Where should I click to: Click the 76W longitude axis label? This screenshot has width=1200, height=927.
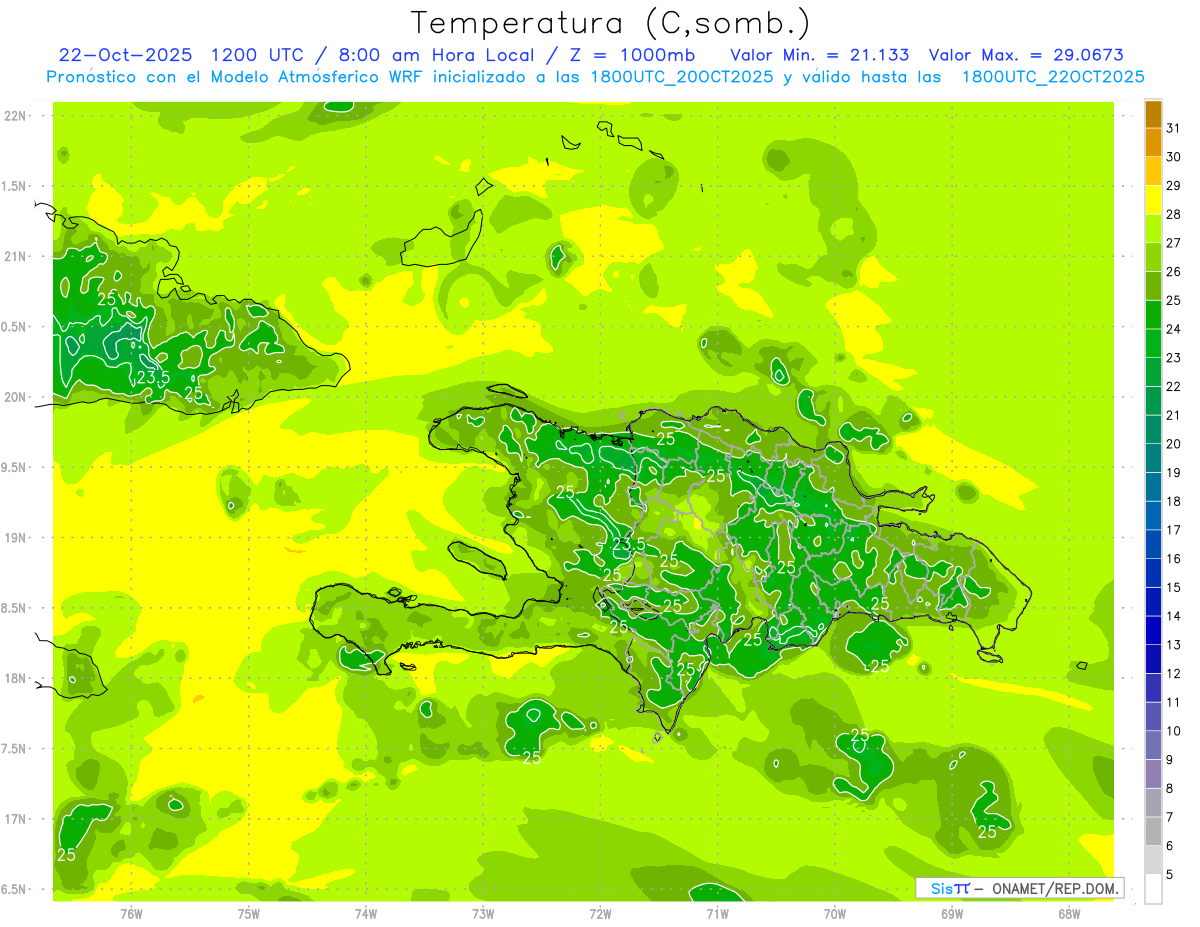pyautogui.click(x=131, y=913)
